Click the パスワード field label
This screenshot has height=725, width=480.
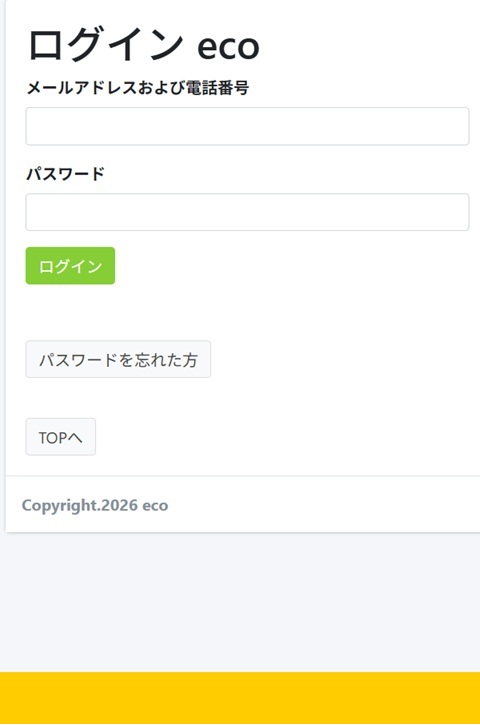(66, 174)
